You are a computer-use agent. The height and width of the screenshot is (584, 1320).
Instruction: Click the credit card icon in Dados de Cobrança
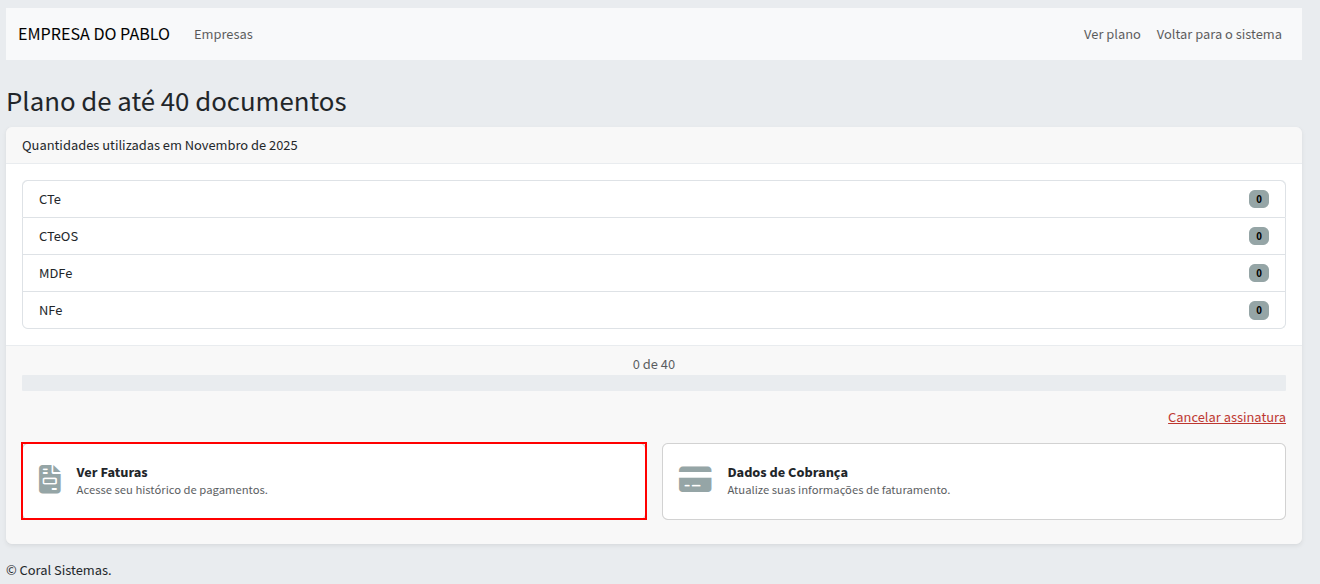[x=695, y=480]
